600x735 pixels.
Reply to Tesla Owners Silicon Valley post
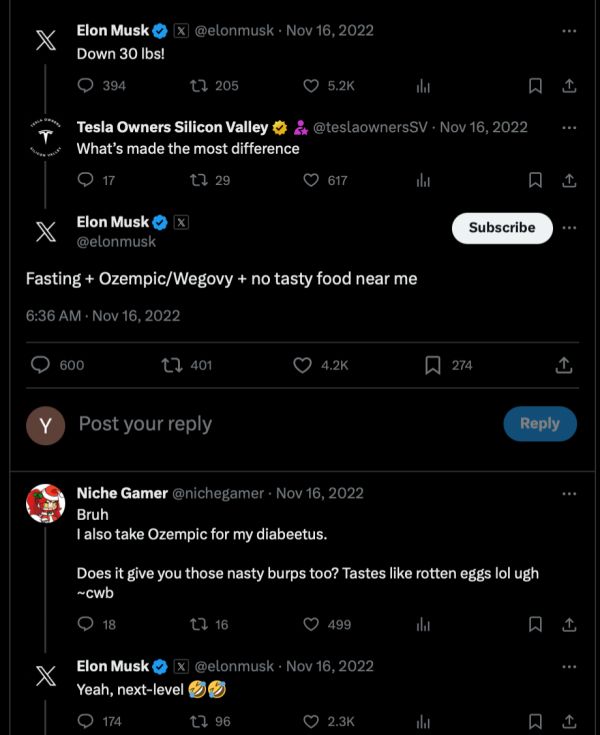point(84,180)
